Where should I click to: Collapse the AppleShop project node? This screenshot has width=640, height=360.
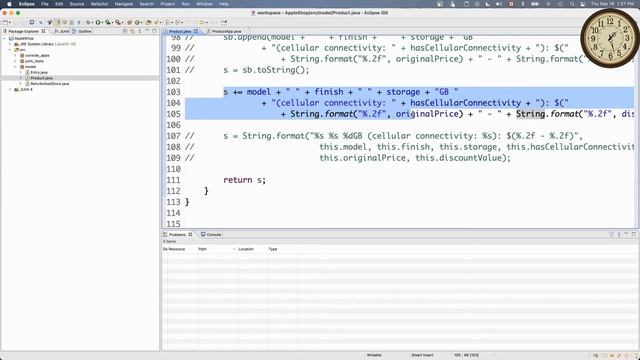pos(5,38)
